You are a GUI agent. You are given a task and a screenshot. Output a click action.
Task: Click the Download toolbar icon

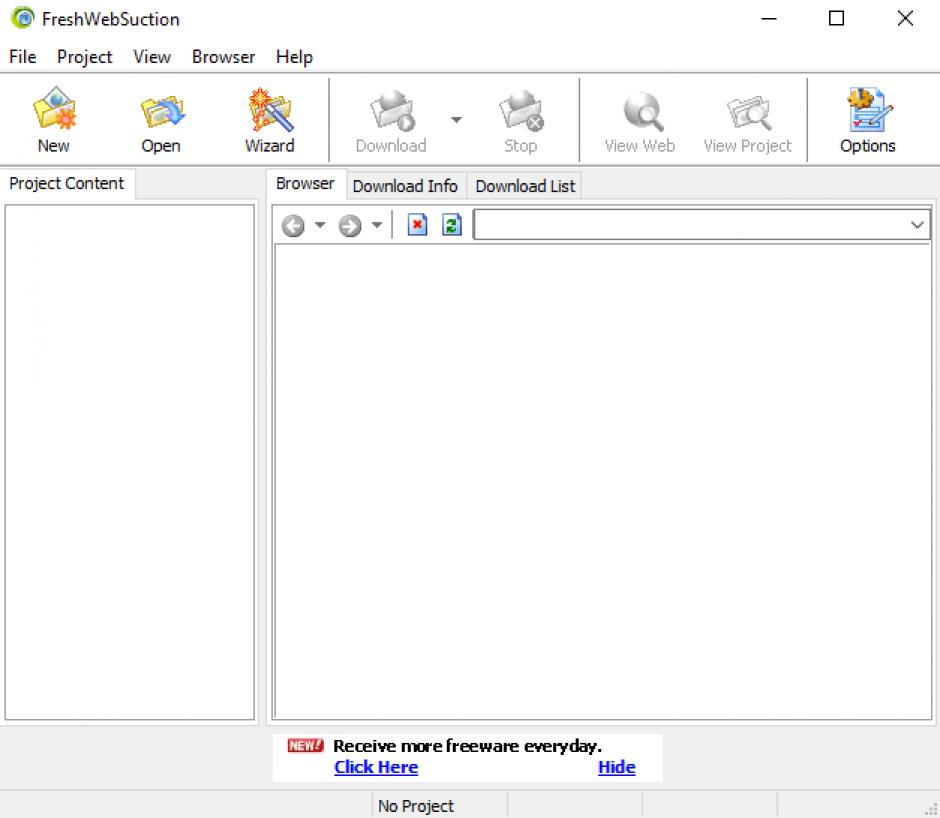(x=392, y=110)
